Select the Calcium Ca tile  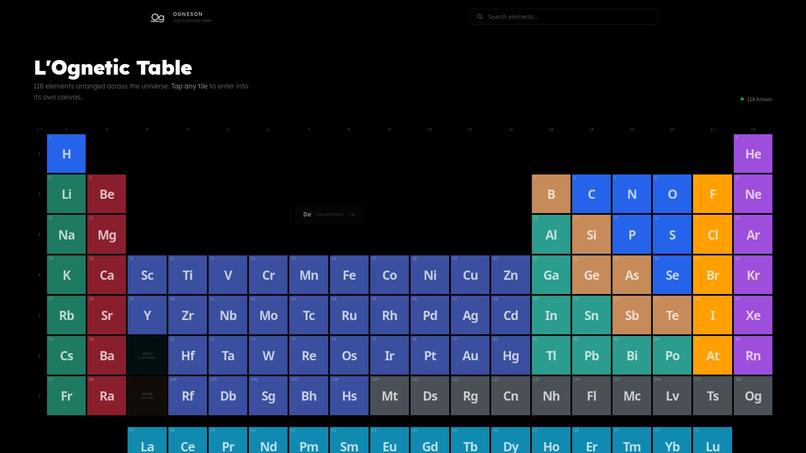click(107, 275)
